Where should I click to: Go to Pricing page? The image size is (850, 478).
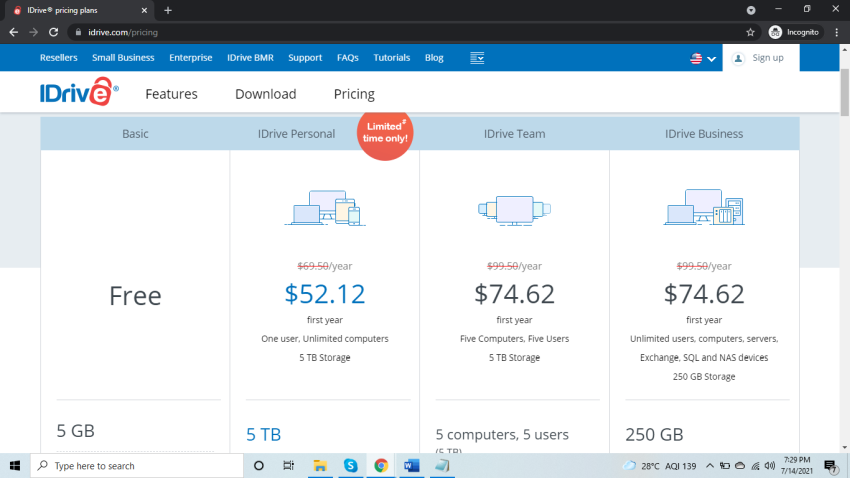click(x=354, y=94)
